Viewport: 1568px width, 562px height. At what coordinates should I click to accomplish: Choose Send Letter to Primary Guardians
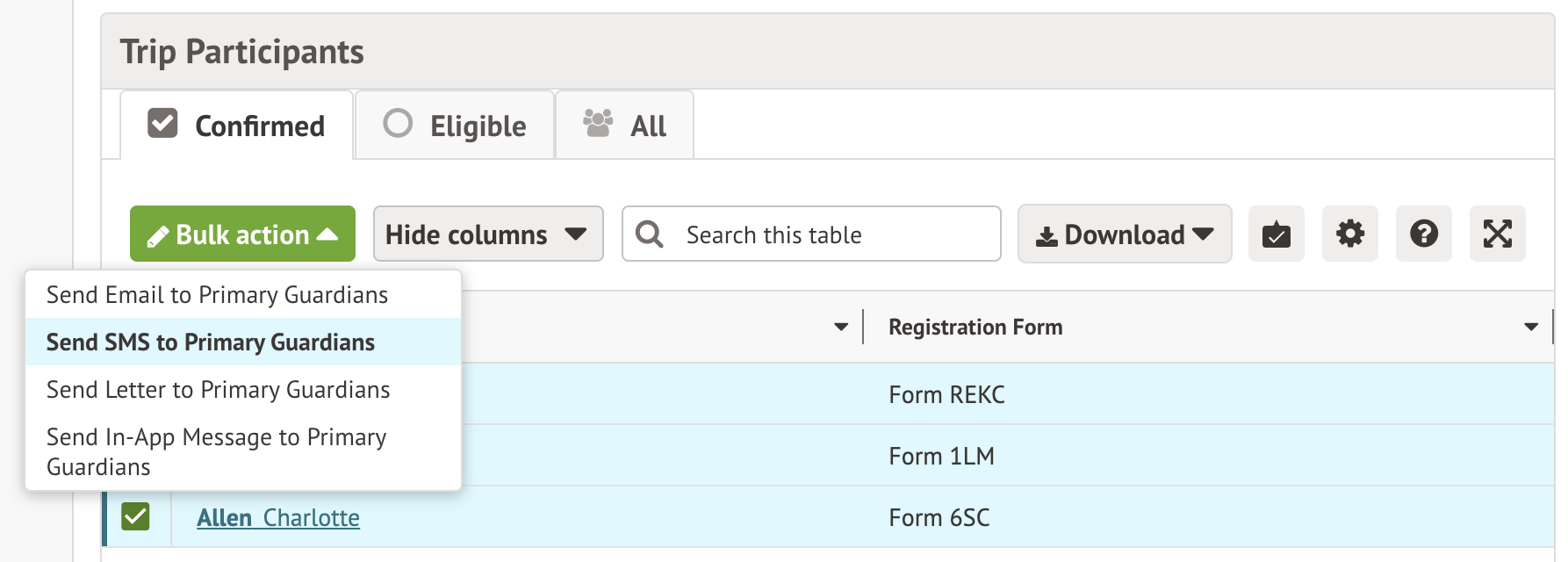click(218, 390)
